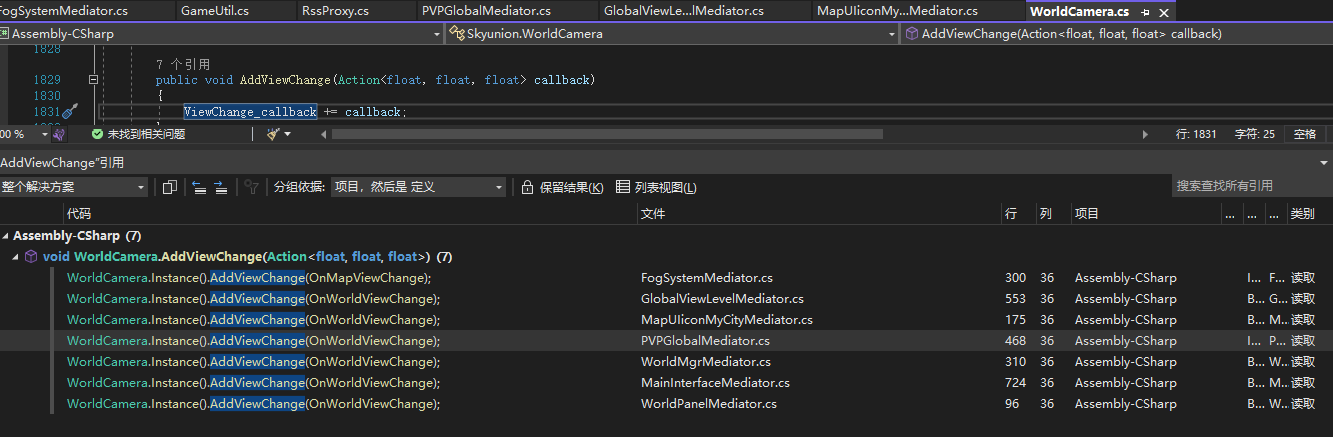Click the copy icon in references toolbar
1333x437 pixels.
point(169,187)
